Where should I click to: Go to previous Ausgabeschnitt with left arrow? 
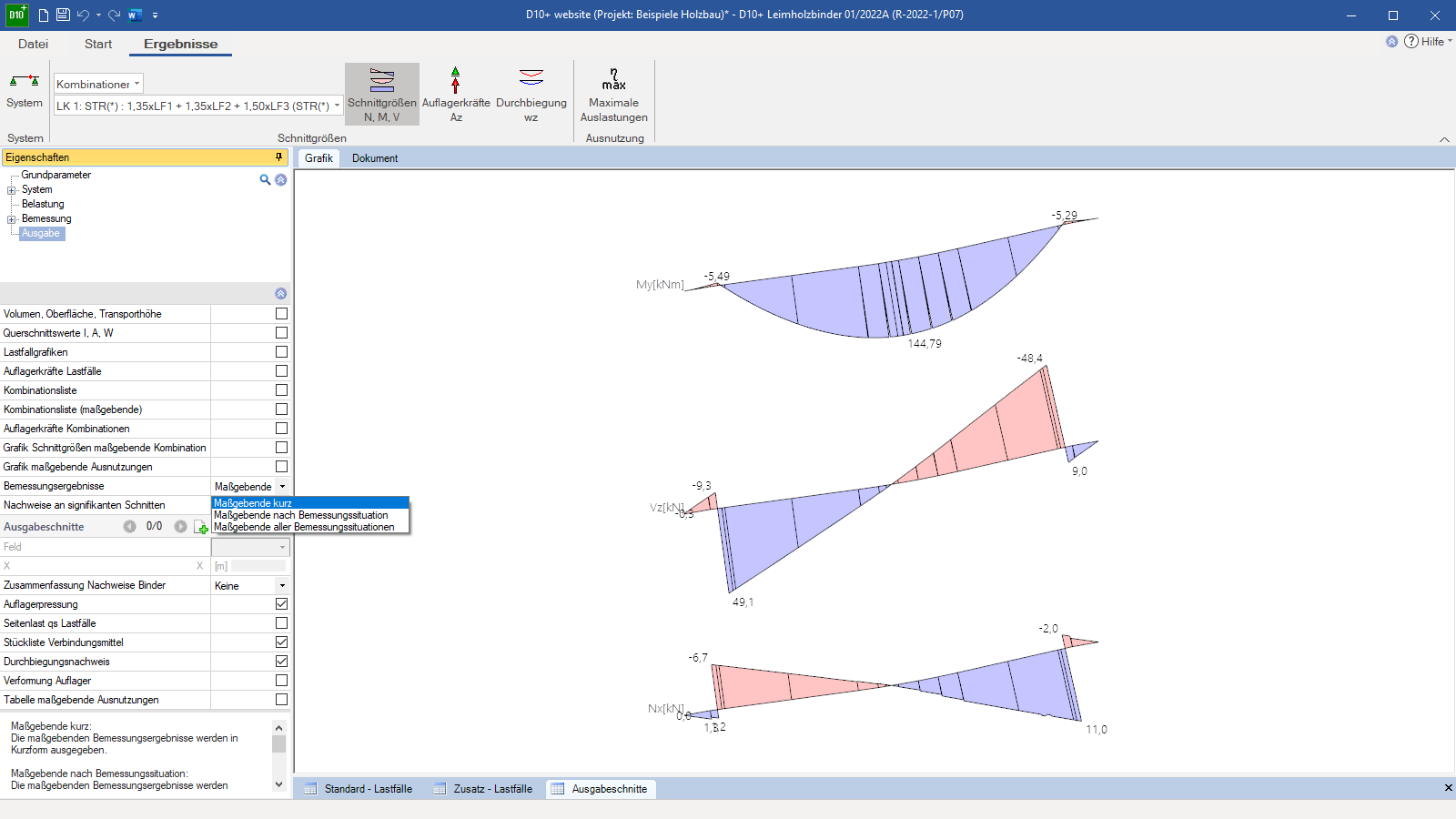point(130,526)
